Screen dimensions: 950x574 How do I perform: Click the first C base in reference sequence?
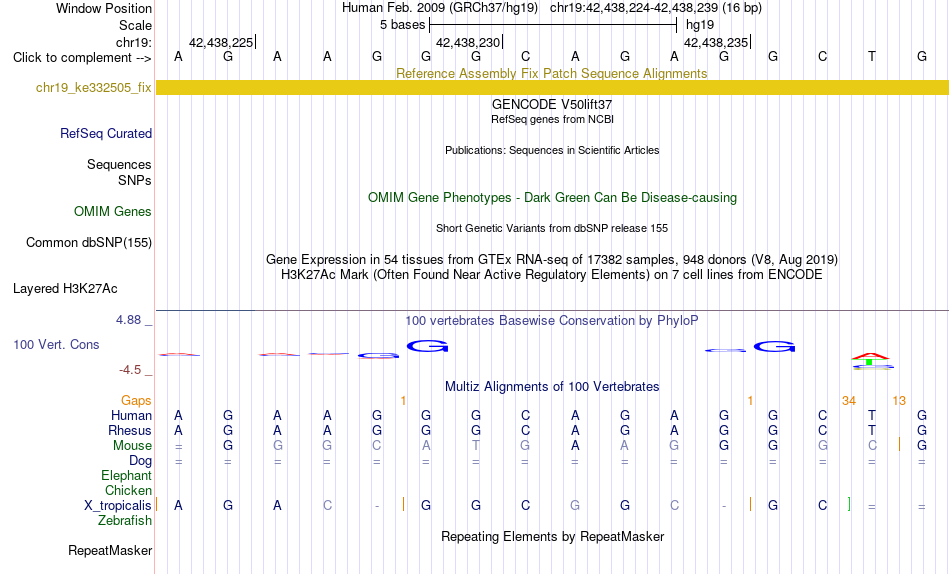tap(525, 56)
